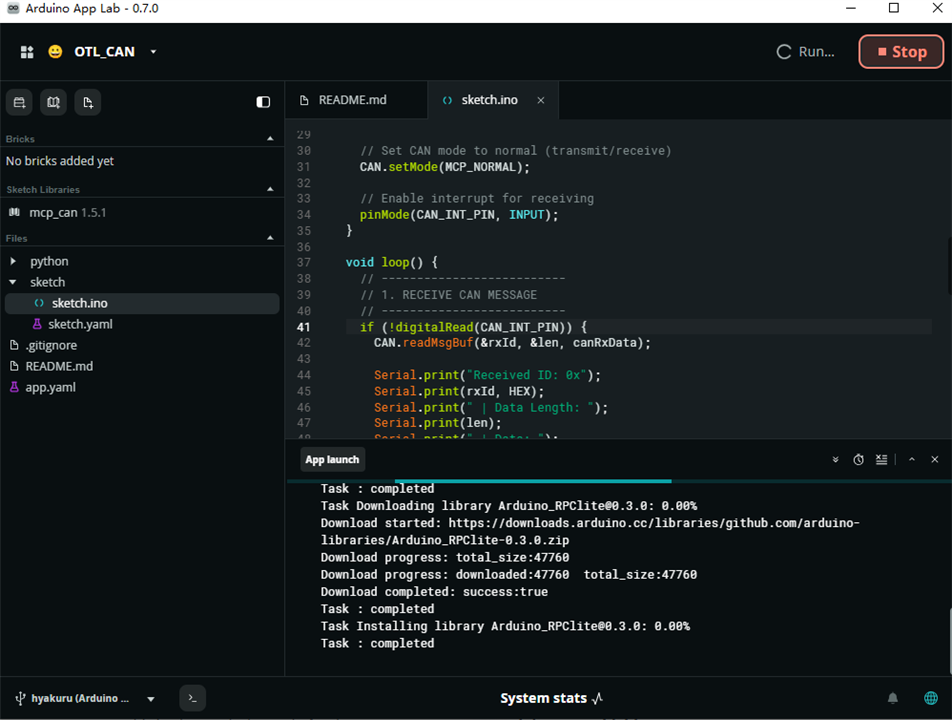Open the apps grid icon
Screen dimensions: 952x720
coord(27,52)
